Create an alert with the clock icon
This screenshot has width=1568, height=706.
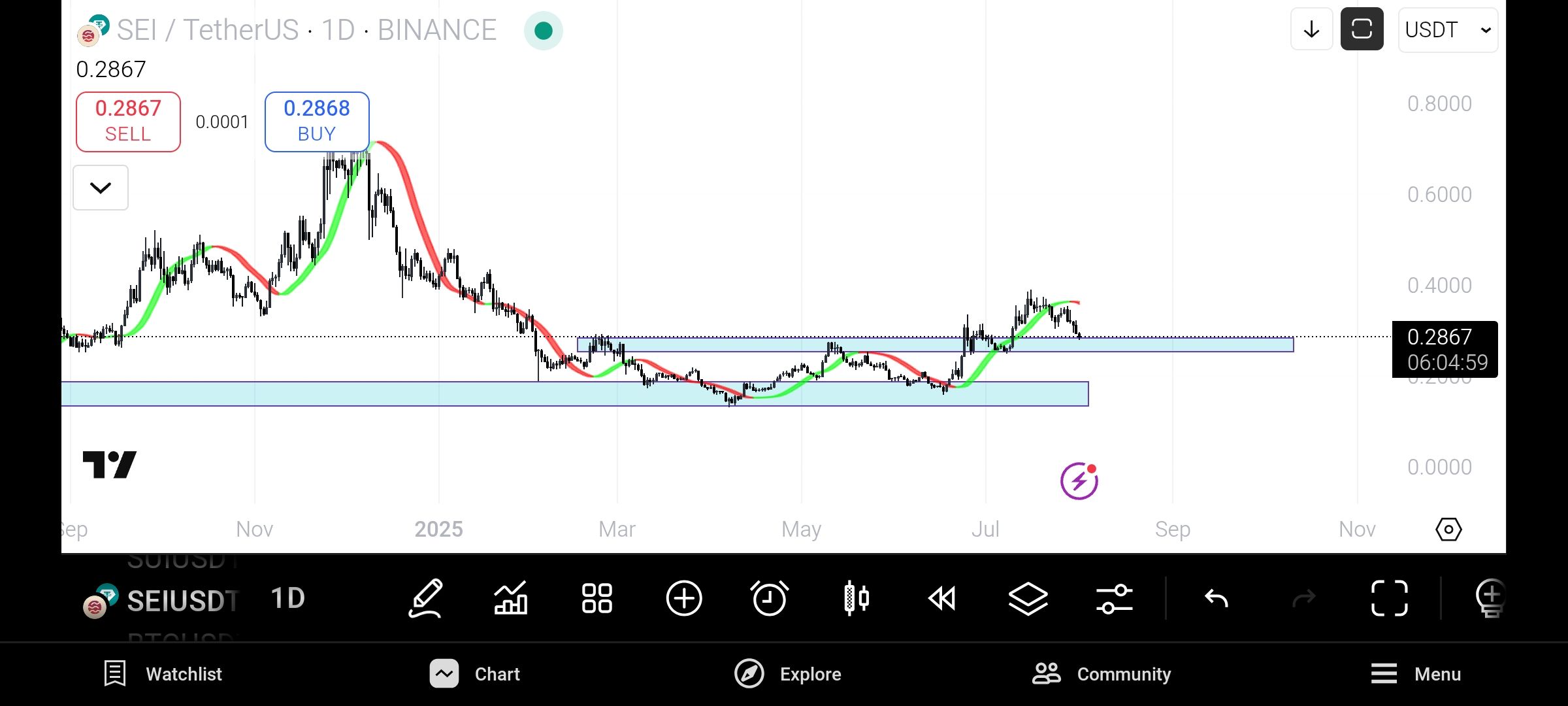(x=770, y=598)
